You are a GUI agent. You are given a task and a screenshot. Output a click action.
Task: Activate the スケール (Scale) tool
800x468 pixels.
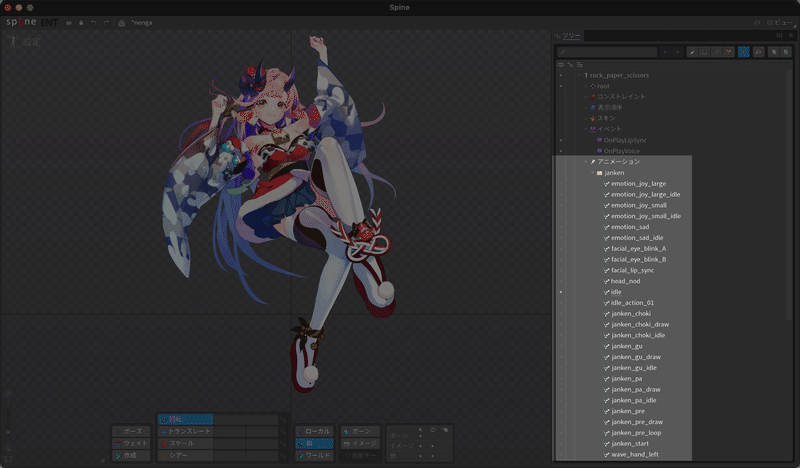pos(185,444)
